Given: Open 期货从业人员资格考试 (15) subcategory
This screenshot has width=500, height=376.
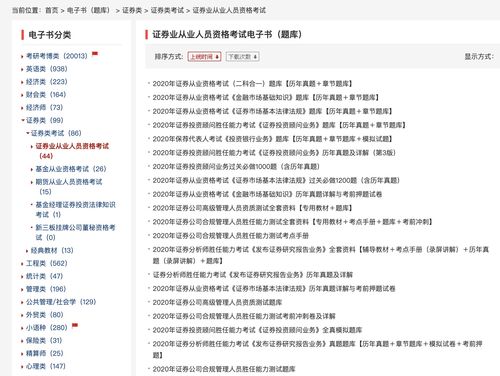Looking at the screenshot, I should 69,187.
